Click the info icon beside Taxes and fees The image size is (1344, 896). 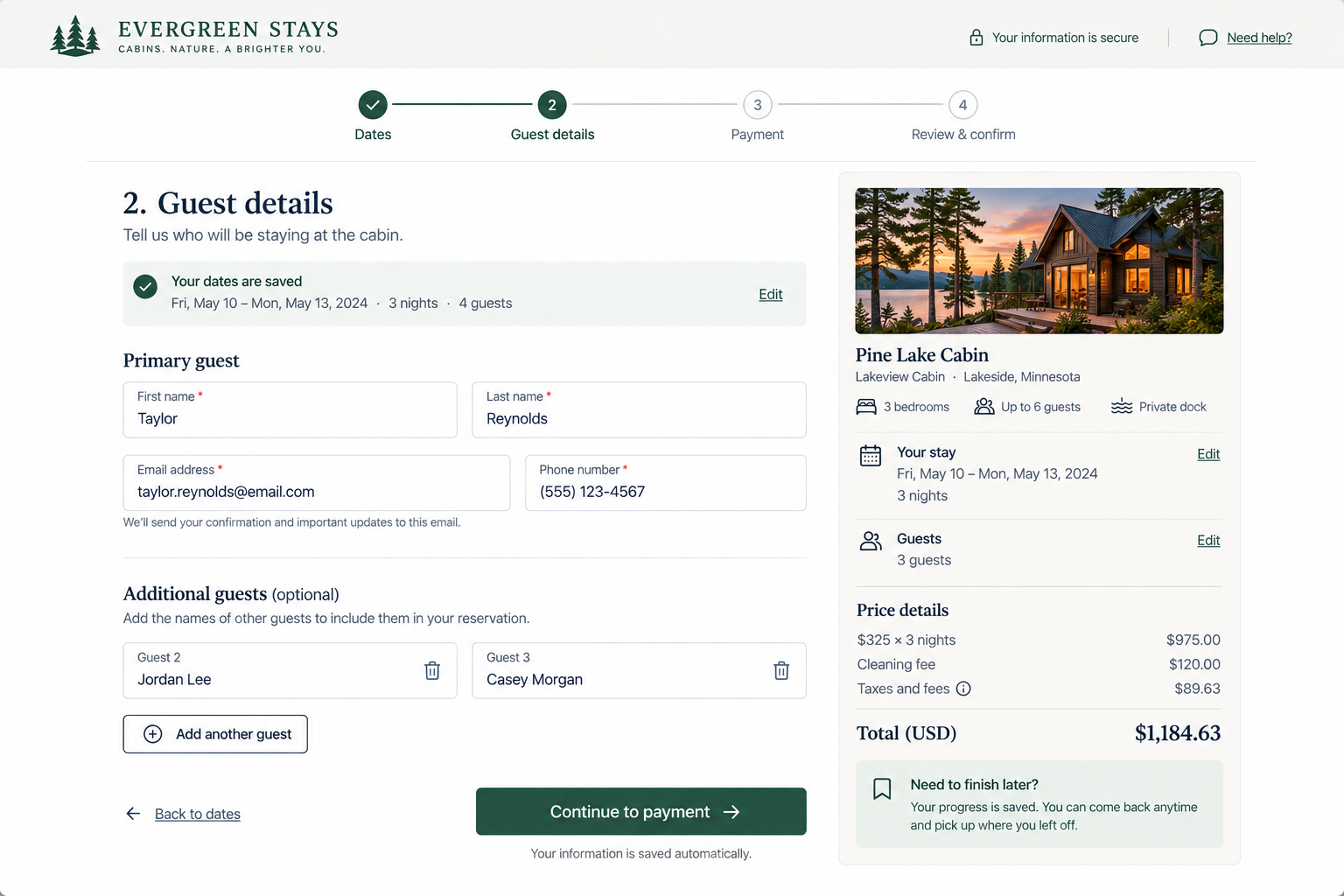pyautogui.click(x=963, y=689)
